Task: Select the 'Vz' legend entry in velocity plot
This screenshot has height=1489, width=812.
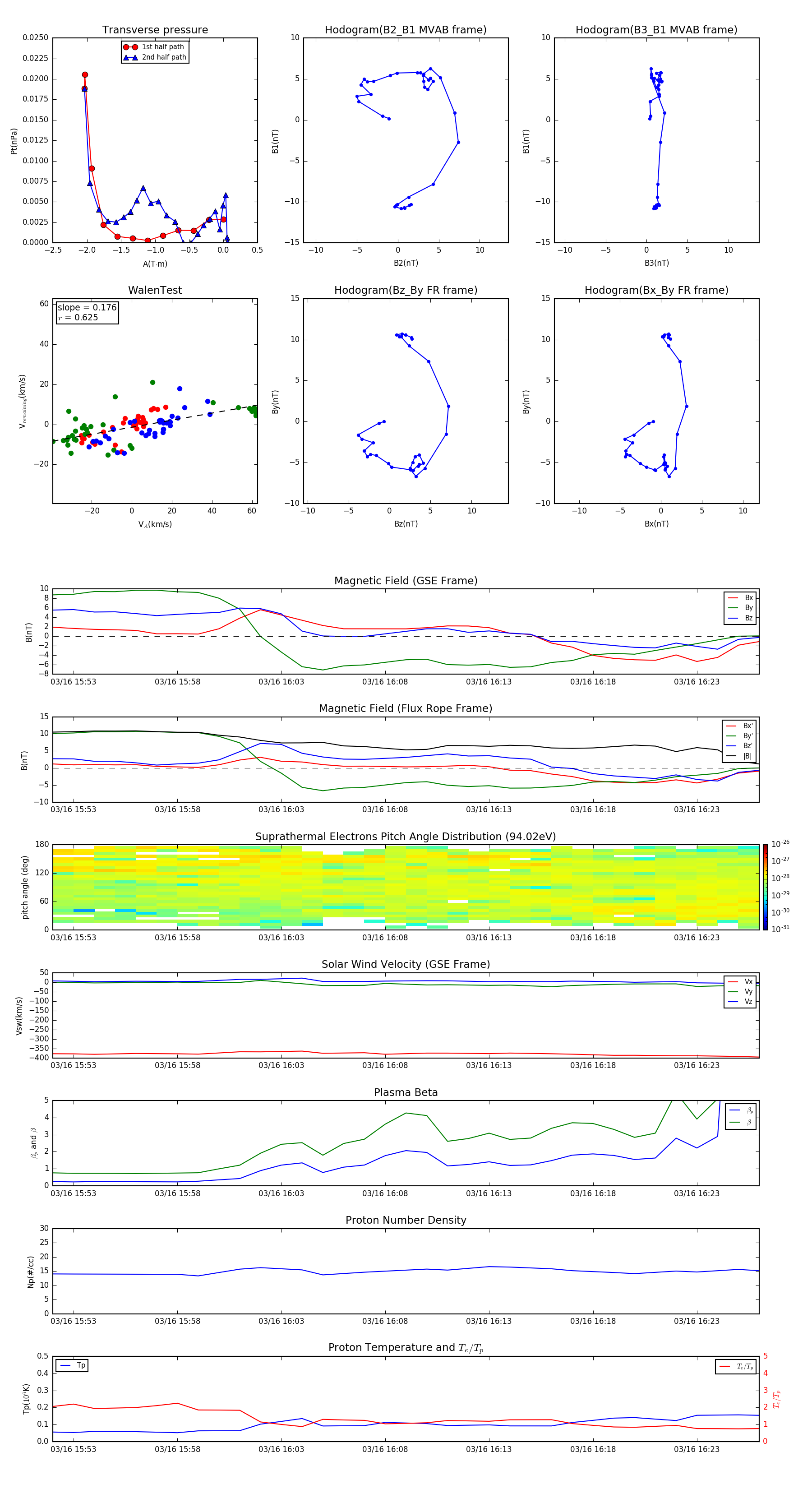Action: 741,1002
